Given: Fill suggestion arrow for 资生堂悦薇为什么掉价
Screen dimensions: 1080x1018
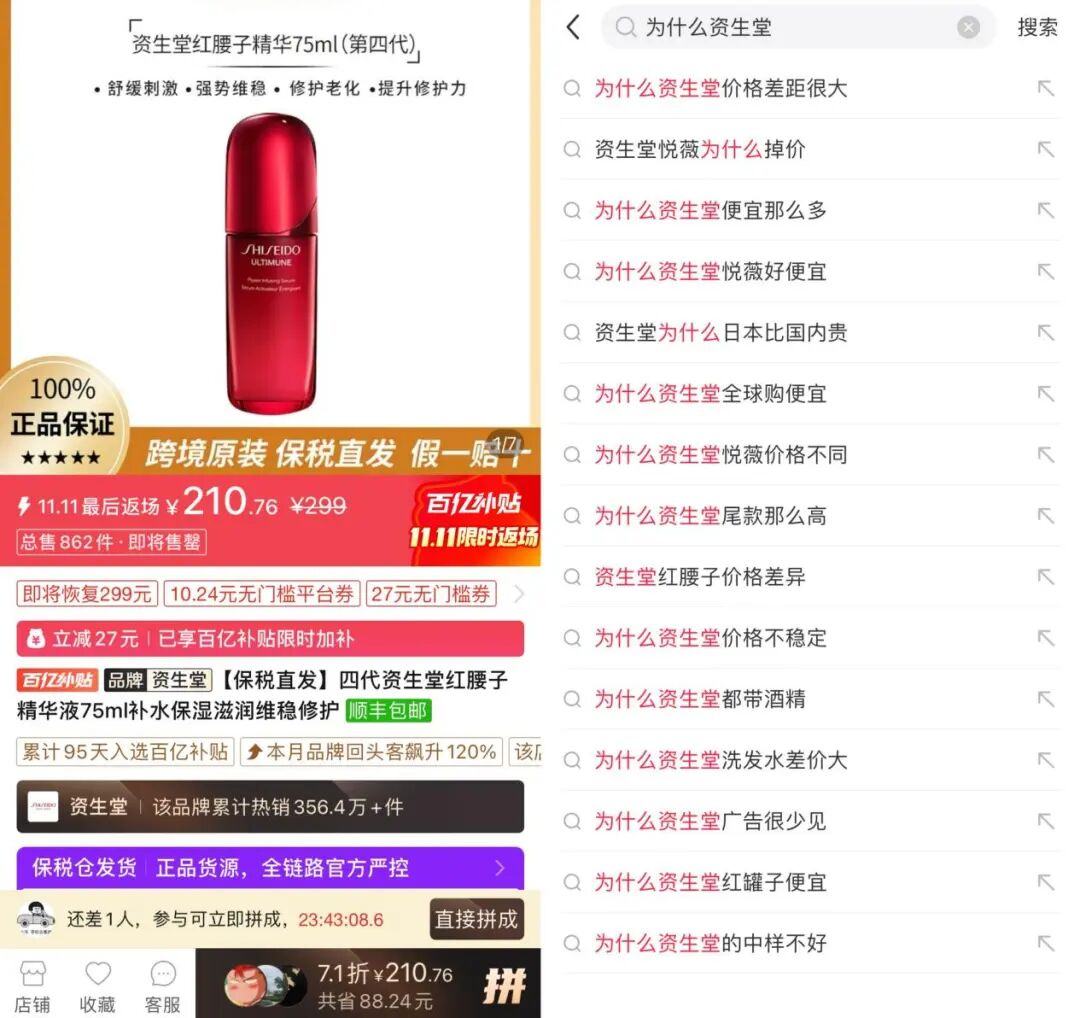Looking at the screenshot, I should point(1046,149).
